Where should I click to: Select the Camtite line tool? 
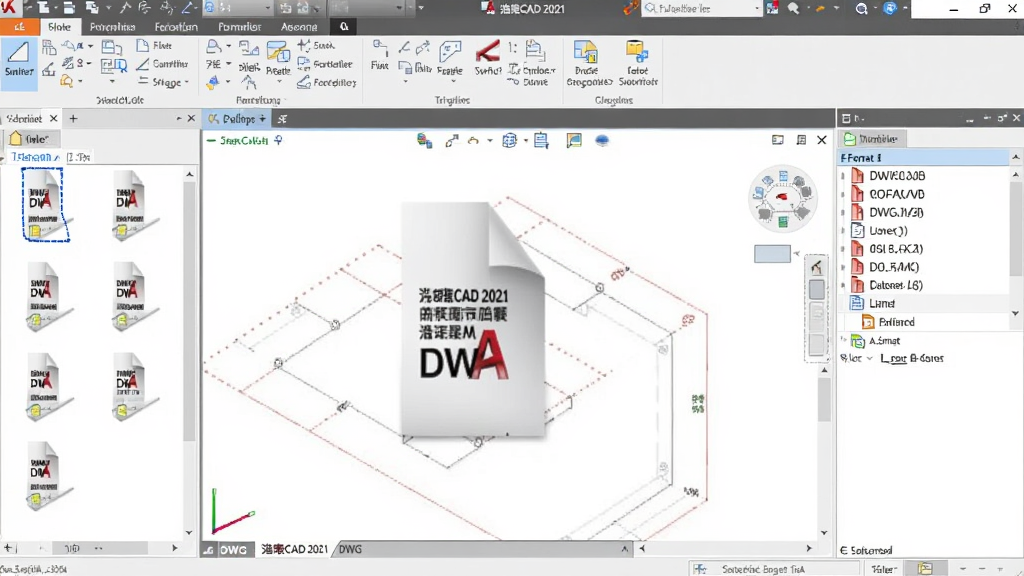pyautogui.click(x=162, y=63)
